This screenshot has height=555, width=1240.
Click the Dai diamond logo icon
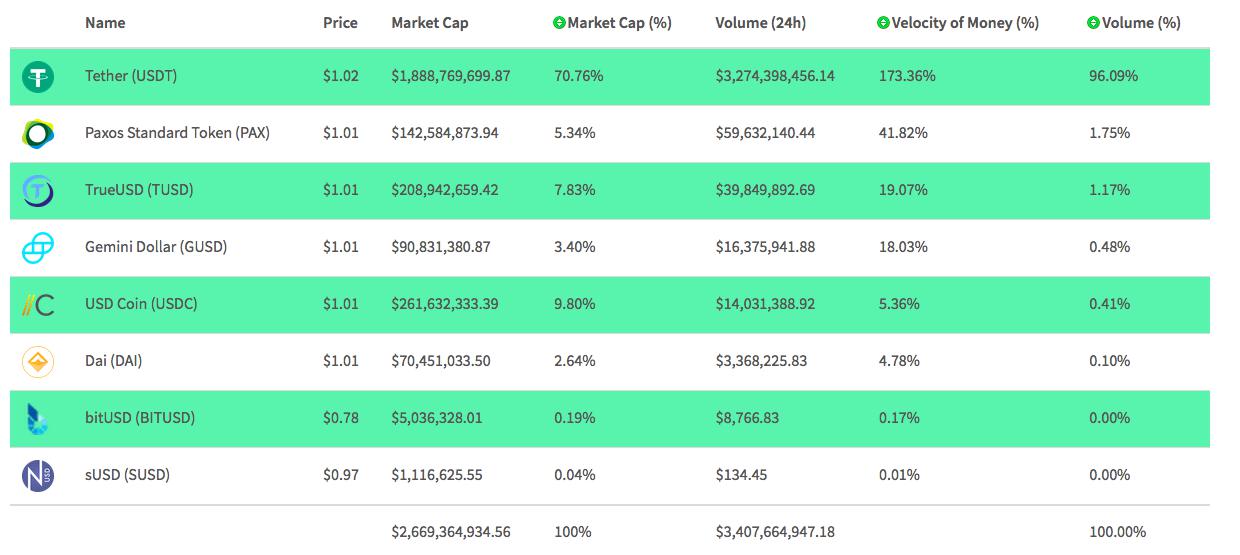pos(38,361)
